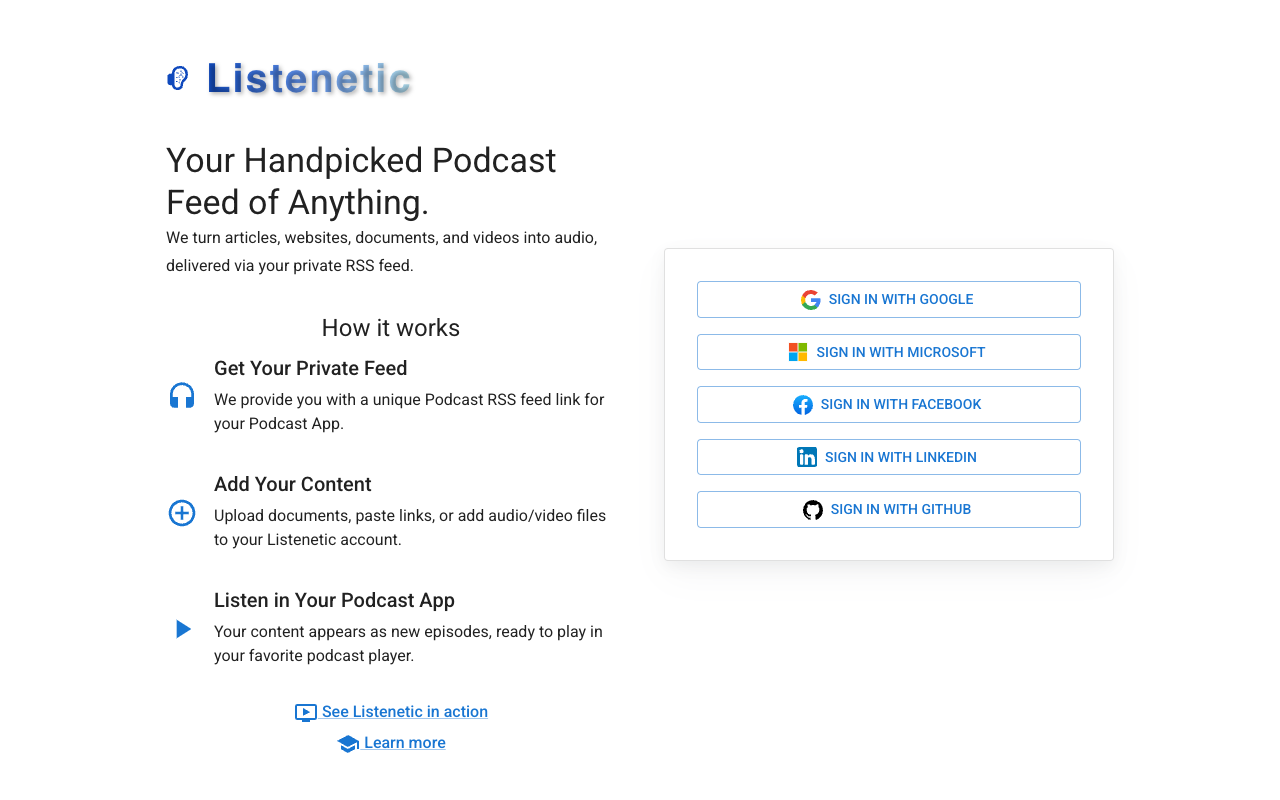
Task: Follow the Learn more link
Action: coord(405,743)
